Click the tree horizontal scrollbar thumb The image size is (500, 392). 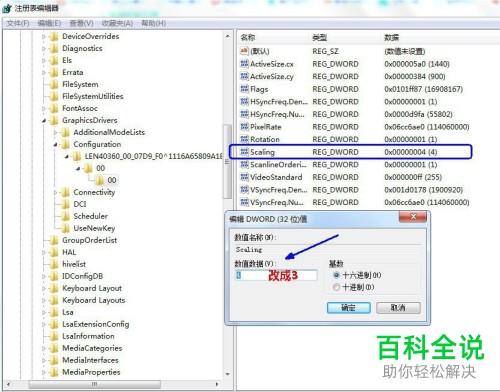94,384
